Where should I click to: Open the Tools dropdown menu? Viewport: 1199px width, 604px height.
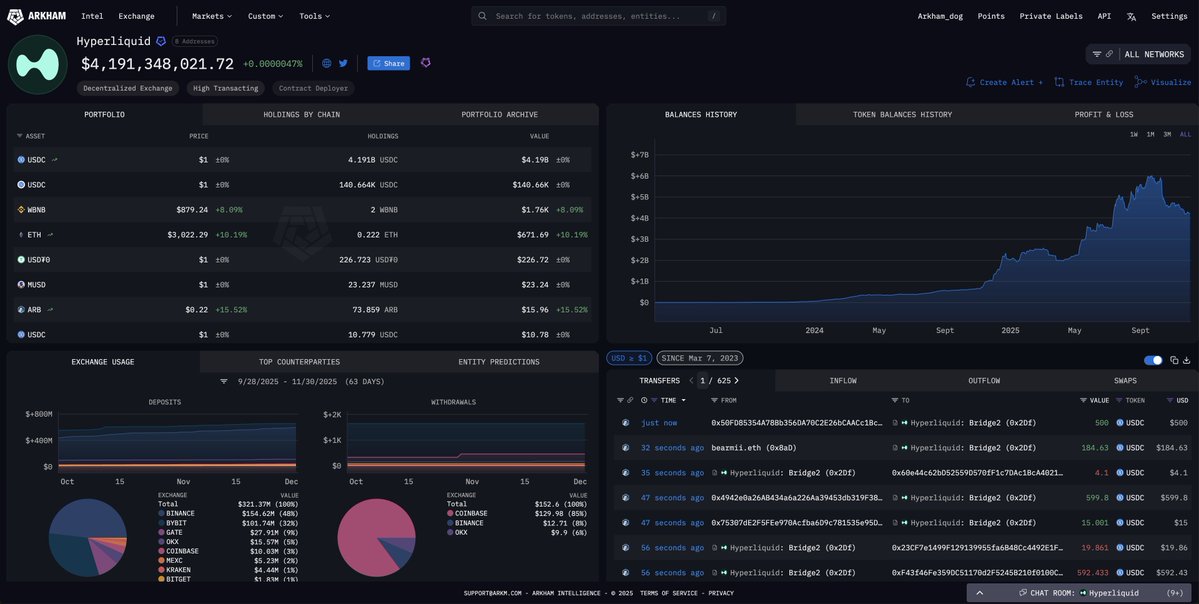(x=314, y=16)
